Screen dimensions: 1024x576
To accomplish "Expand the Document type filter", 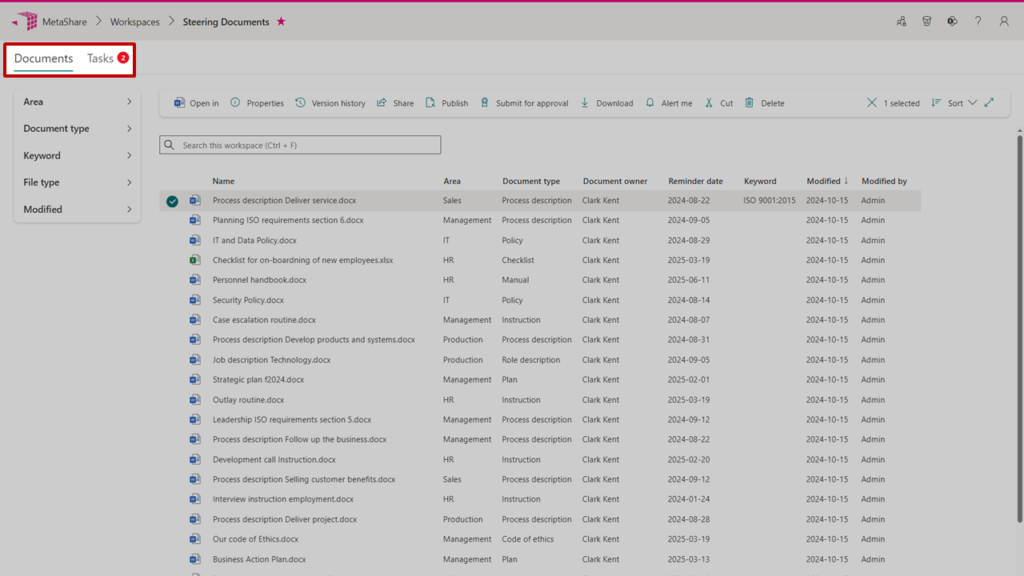I will [78, 129].
